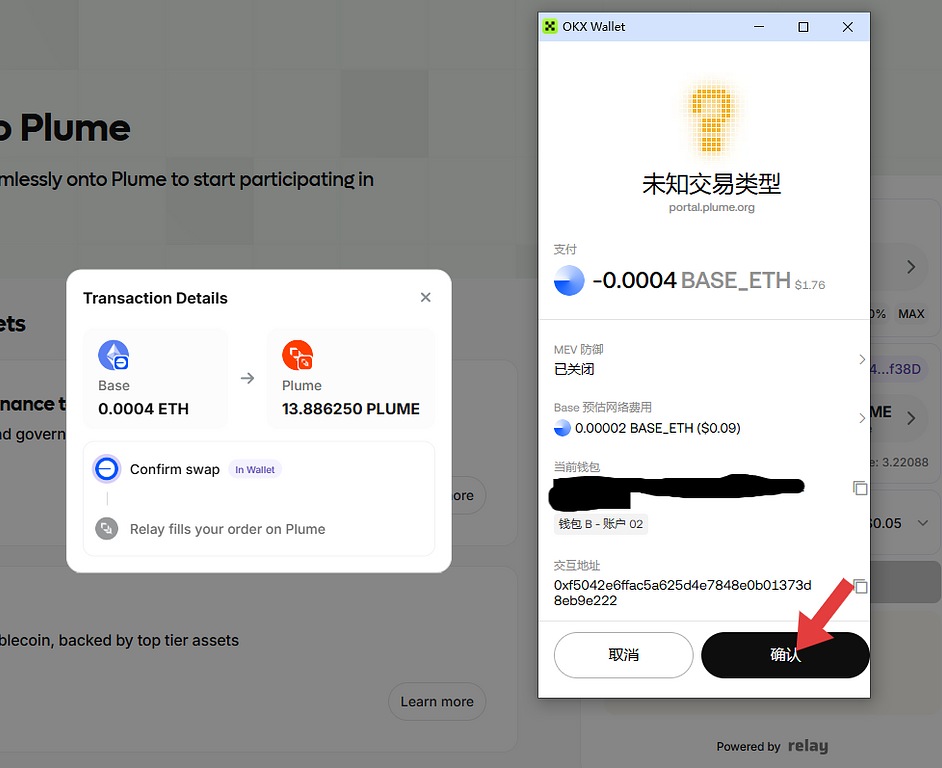942x768 pixels.
Task: Click the In Wallet status badge
Action: (x=254, y=470)
